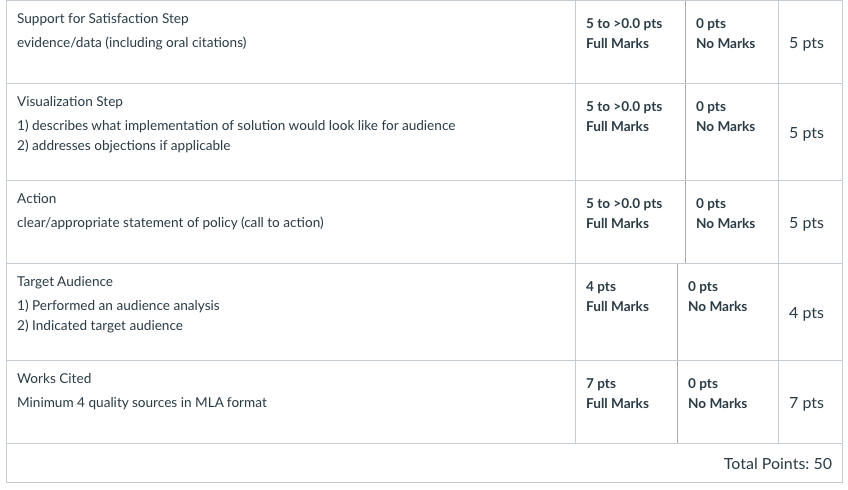This screenshot has width=848, height=490.
Task: Select 5 to >0.0 pts rating for Action
Action: coord(630,222)
